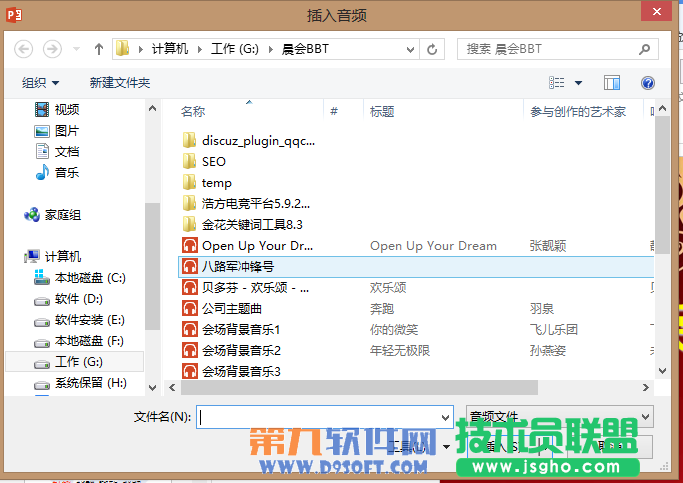Open 家庭组 in navigation pane
683x483 pixels.
(x=53, y=215)
